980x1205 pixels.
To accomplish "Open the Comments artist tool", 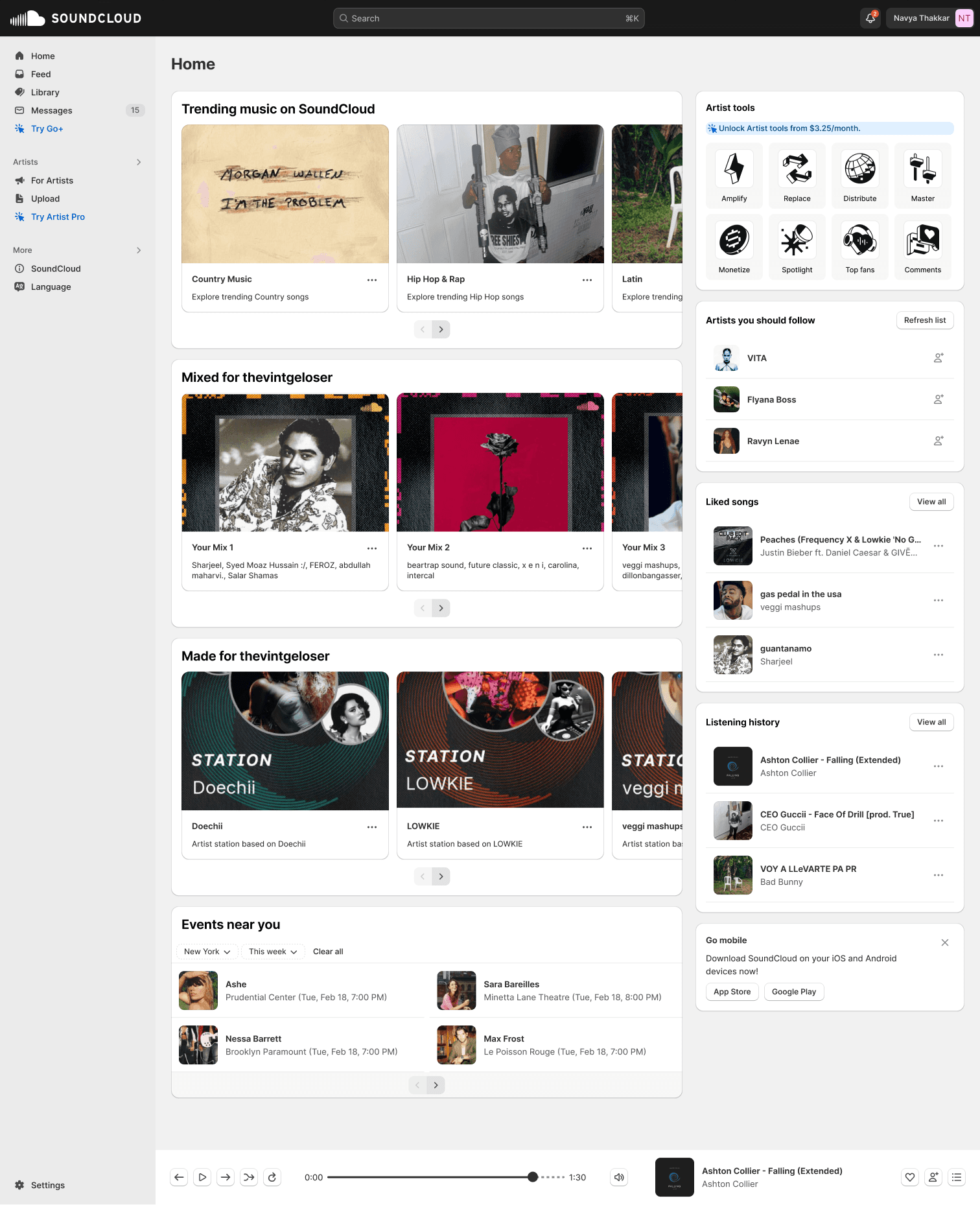I will pos(922,246).
